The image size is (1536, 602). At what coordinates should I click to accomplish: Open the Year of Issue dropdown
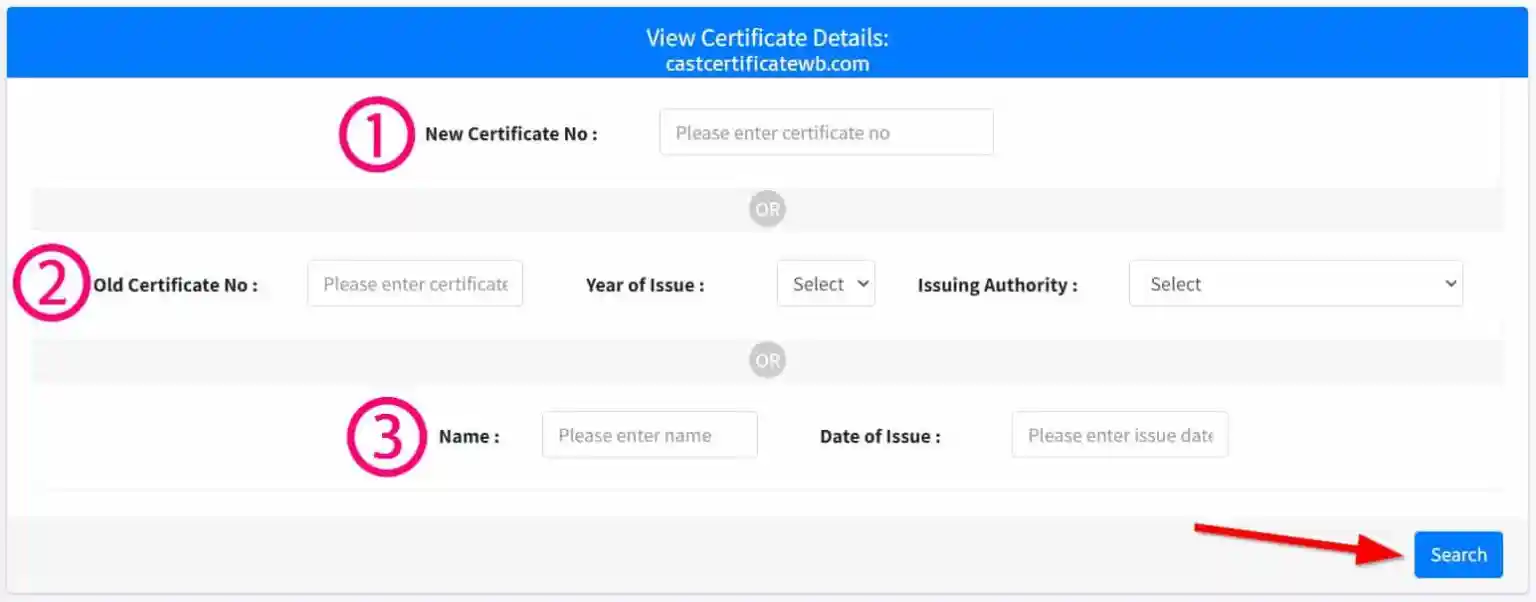pyautogui.click(x=826, y=283)
